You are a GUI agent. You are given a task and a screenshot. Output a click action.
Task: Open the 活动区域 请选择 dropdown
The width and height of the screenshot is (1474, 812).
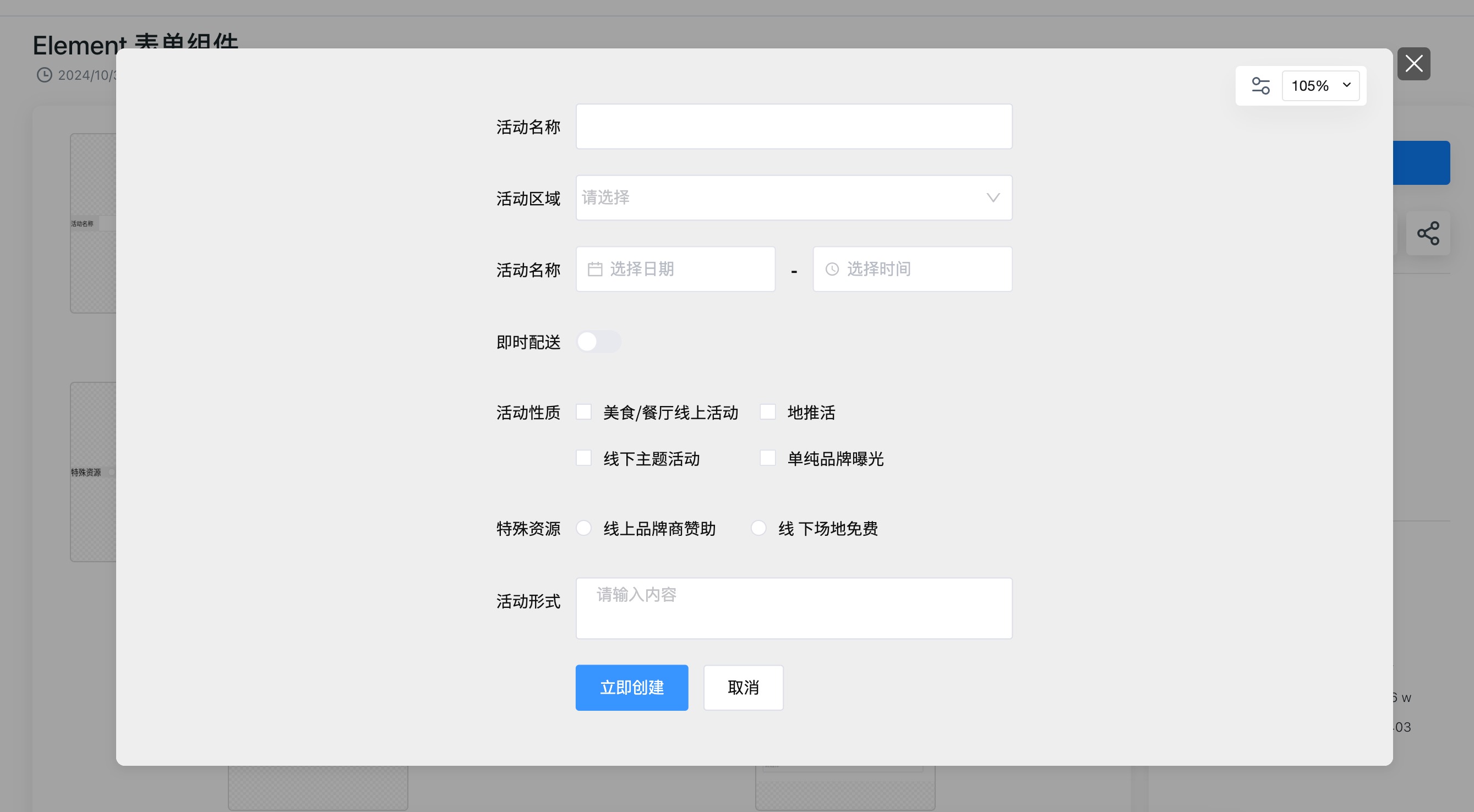tap(794, 198)
